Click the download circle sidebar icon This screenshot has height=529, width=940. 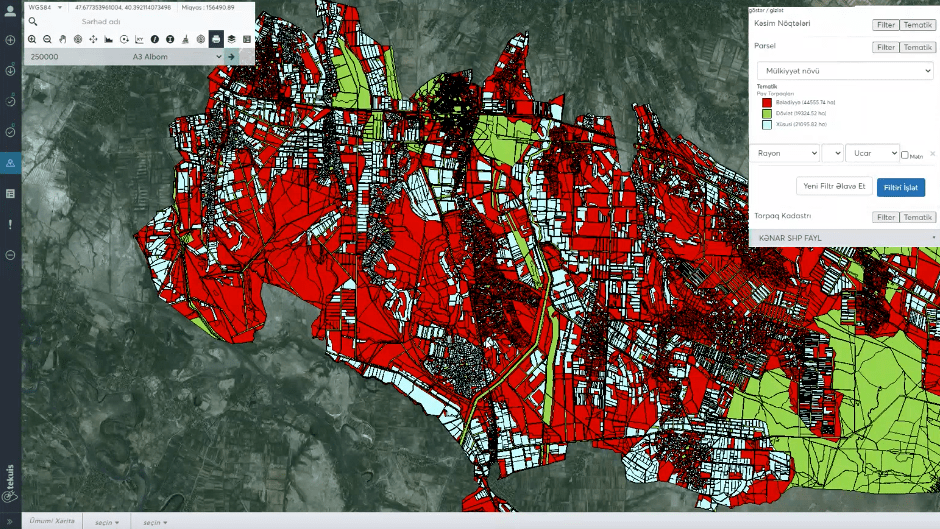(10, 71)
